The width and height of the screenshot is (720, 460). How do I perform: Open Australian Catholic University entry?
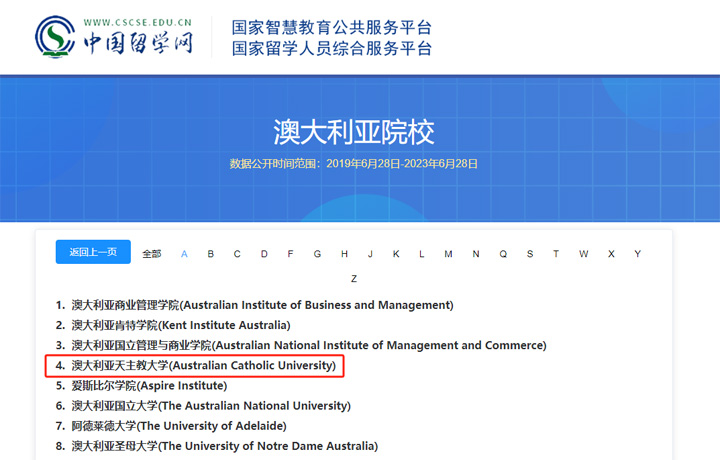coord(203,366)
